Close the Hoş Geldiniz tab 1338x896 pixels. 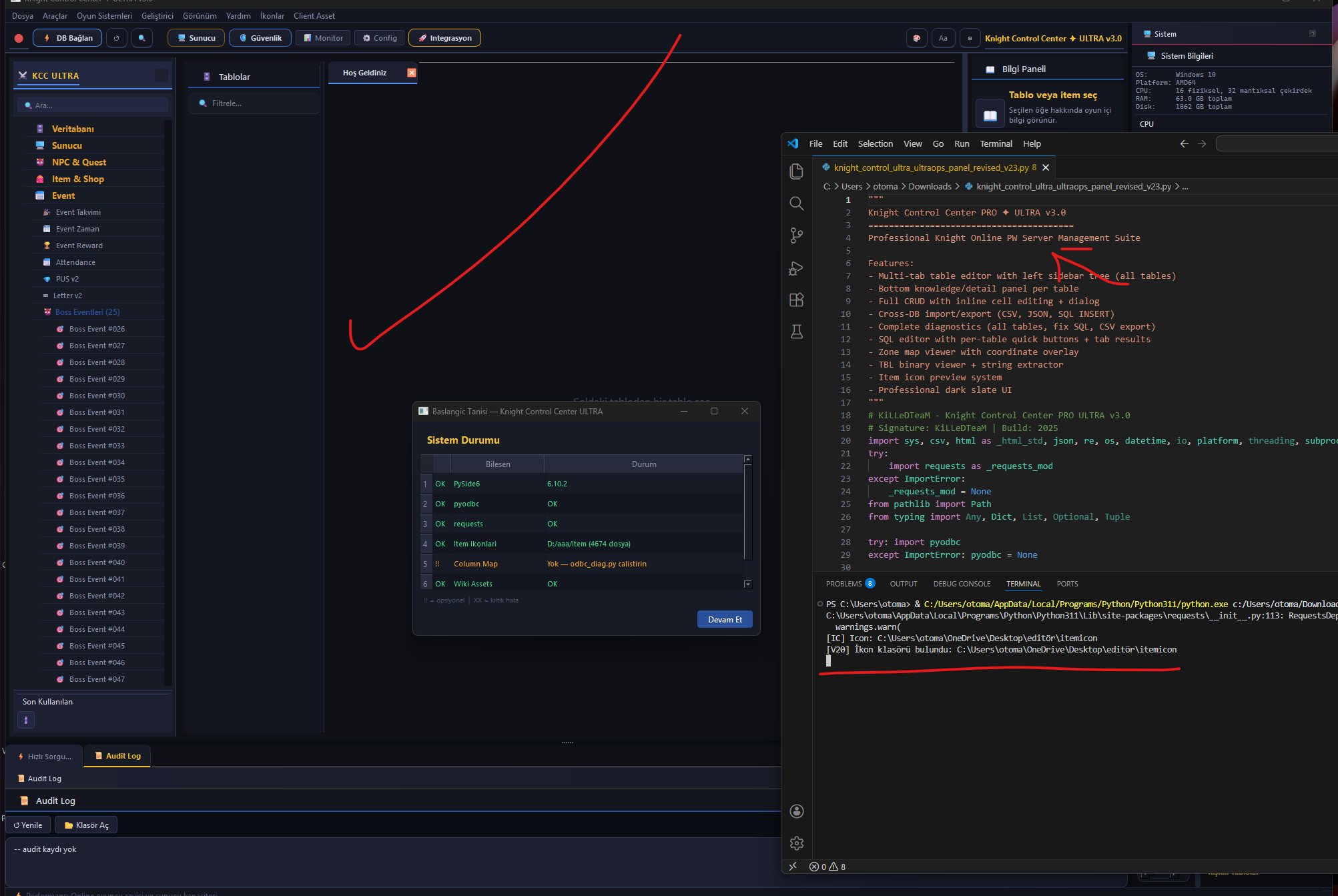[x=412, y=73]
